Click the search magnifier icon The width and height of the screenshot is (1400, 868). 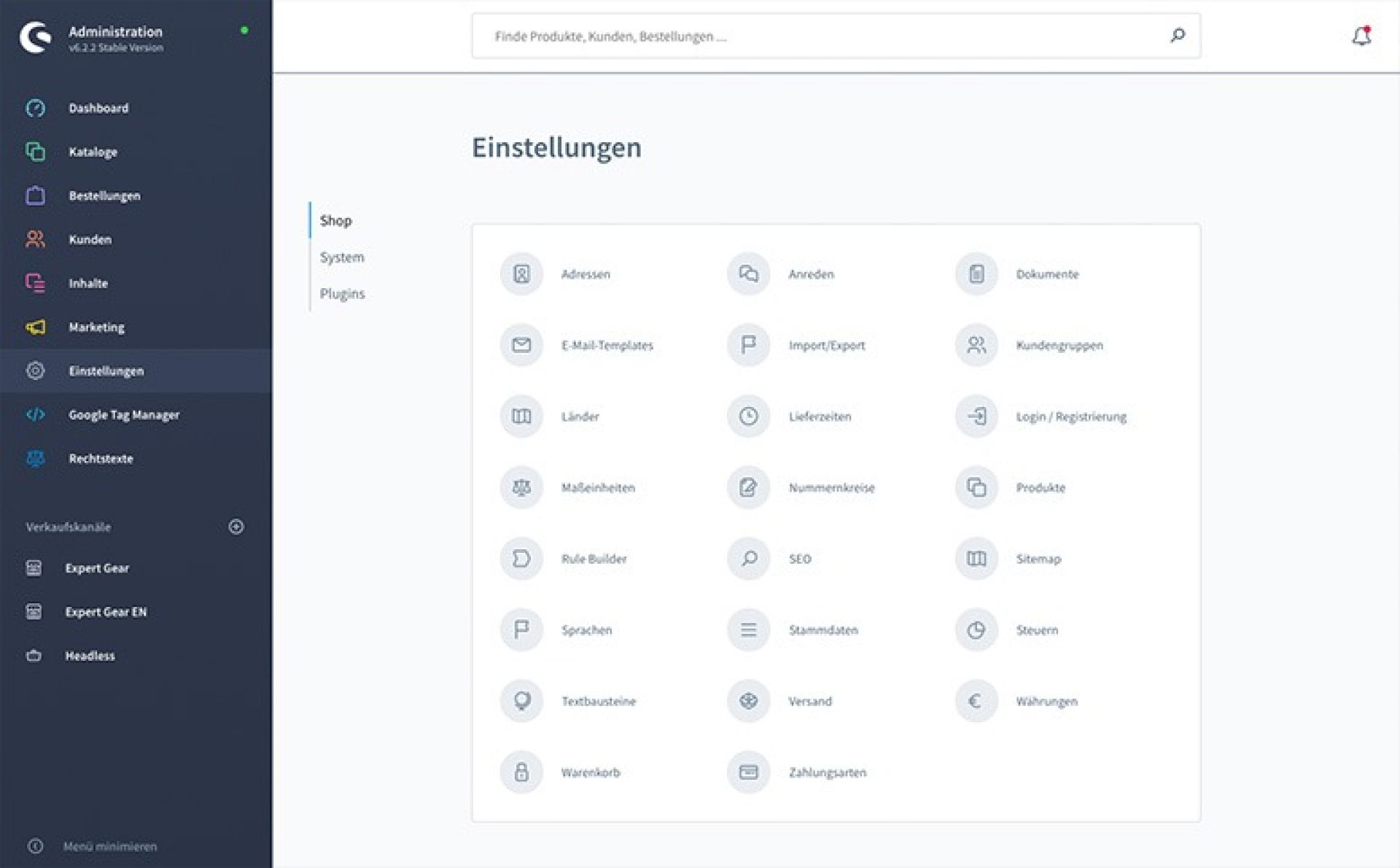[x=1177, y=36]
